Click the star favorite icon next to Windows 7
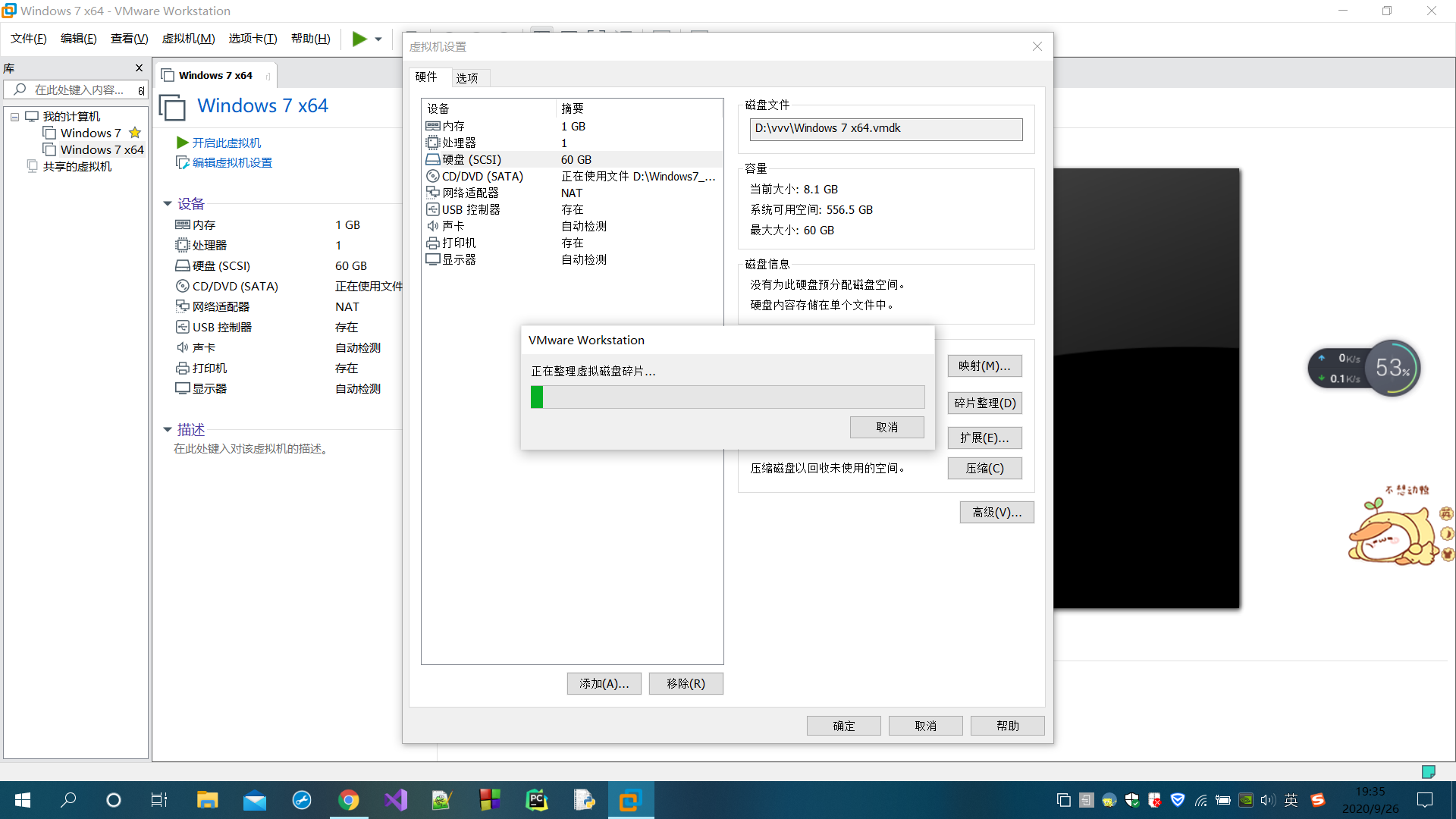 134,132
